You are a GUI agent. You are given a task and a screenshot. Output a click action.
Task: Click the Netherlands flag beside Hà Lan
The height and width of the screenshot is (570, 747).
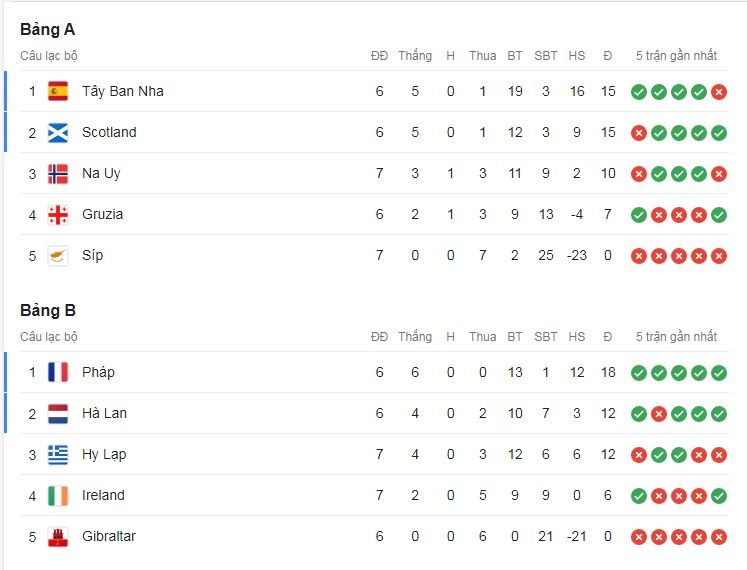pos(58,413)
